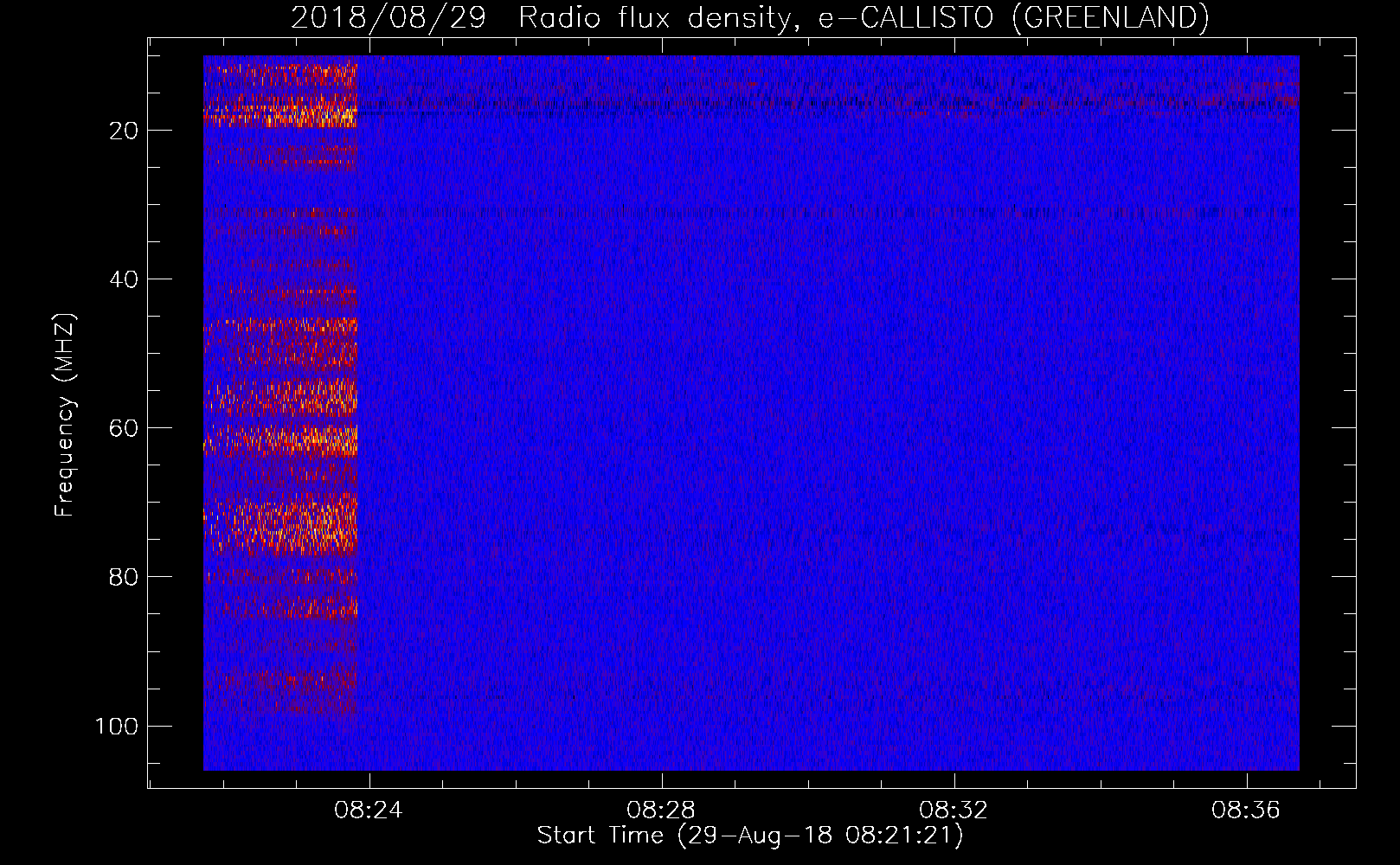Screen dimensions: 1400x865
Task: Click the plot title "Radio flux density, e-CALLISTO (GREENLAND)"
Action: pos(864,17)
